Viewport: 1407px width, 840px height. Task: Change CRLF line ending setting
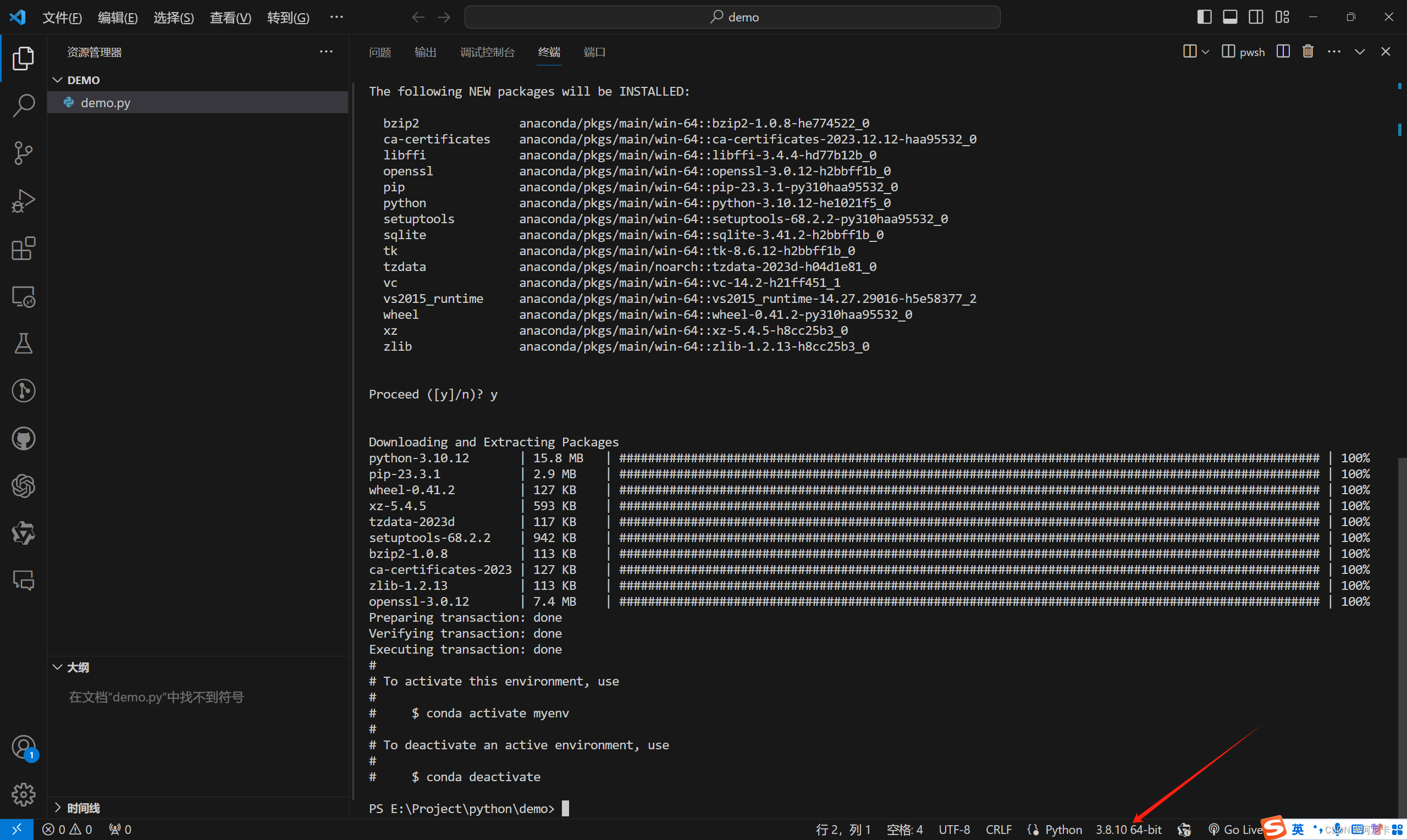[x=998, y=829]
